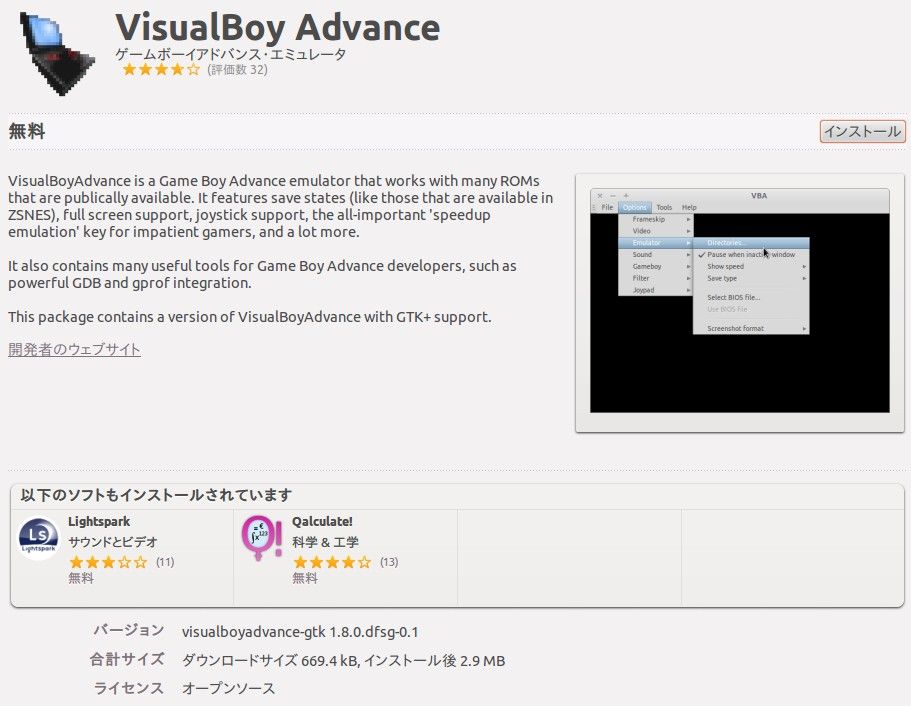Click the (13) review count for Qalculate!

pos(389,562)
